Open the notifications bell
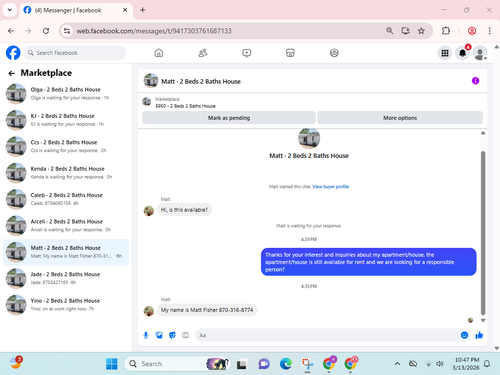This screenshot has width=500, height=375. pyautogui.click(x=463, y=53)
